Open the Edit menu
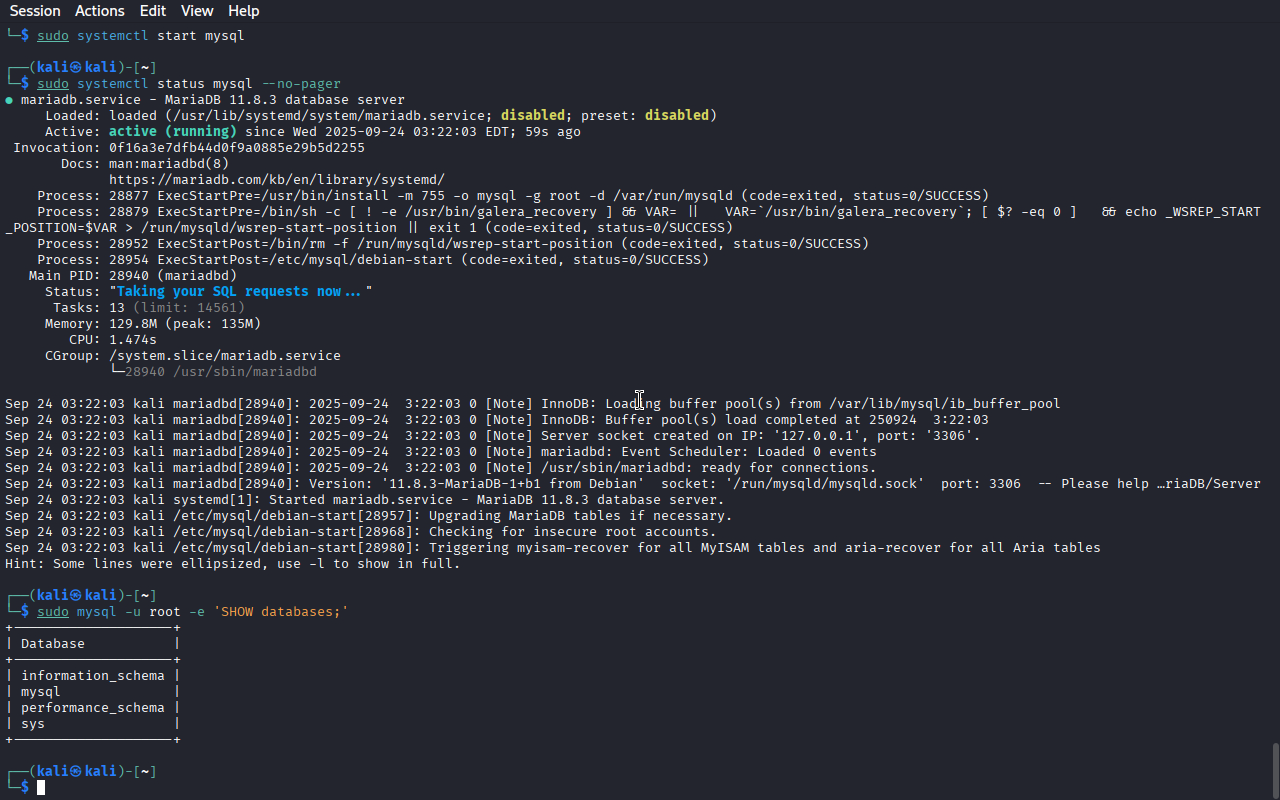This screenshot has height=800, width=1280. pos(153,11)
